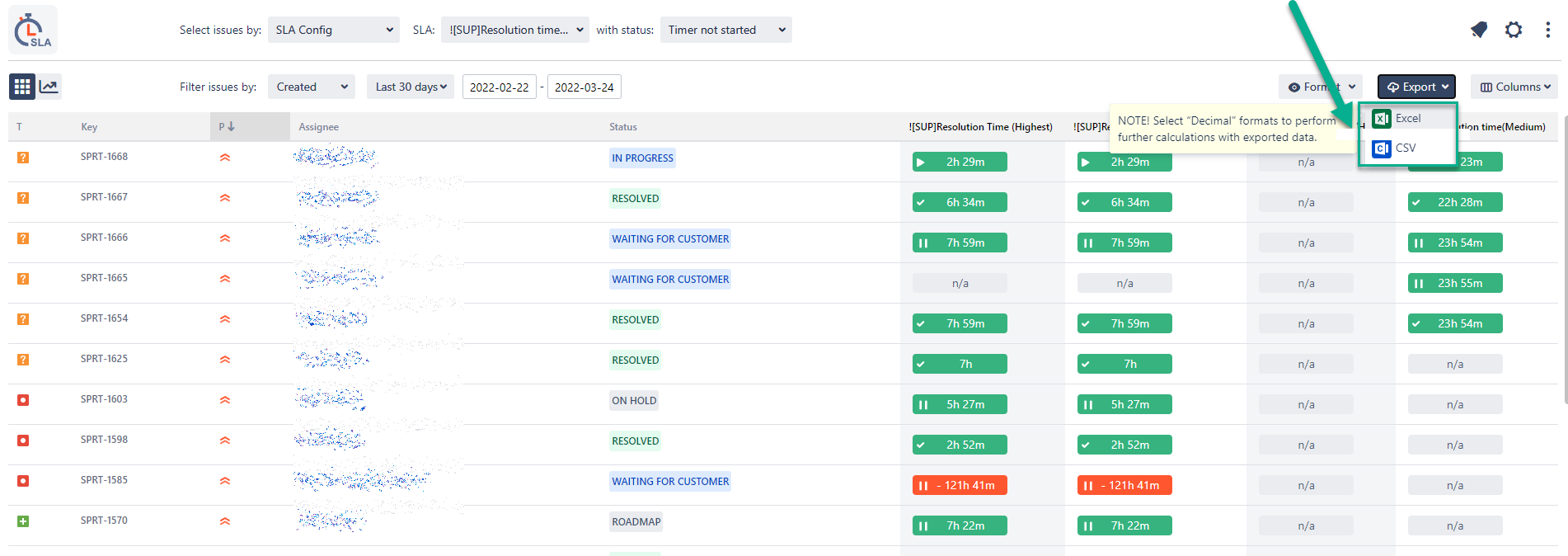The width and height of the screenshot is (1568, 556).
Task: Open issue SPRT-1598
Action: [x=104, y=440]
